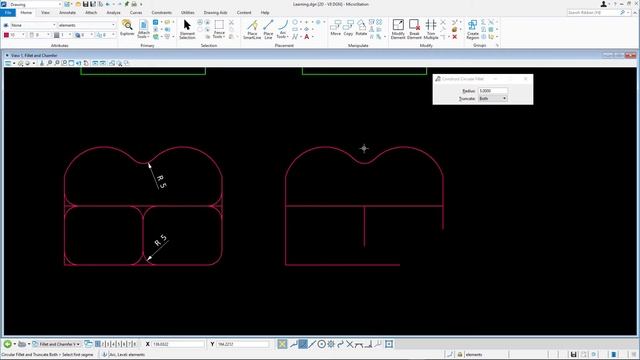Click the red active color swatch
This screenshot has width=640, height=360.
tap(7, 36)
